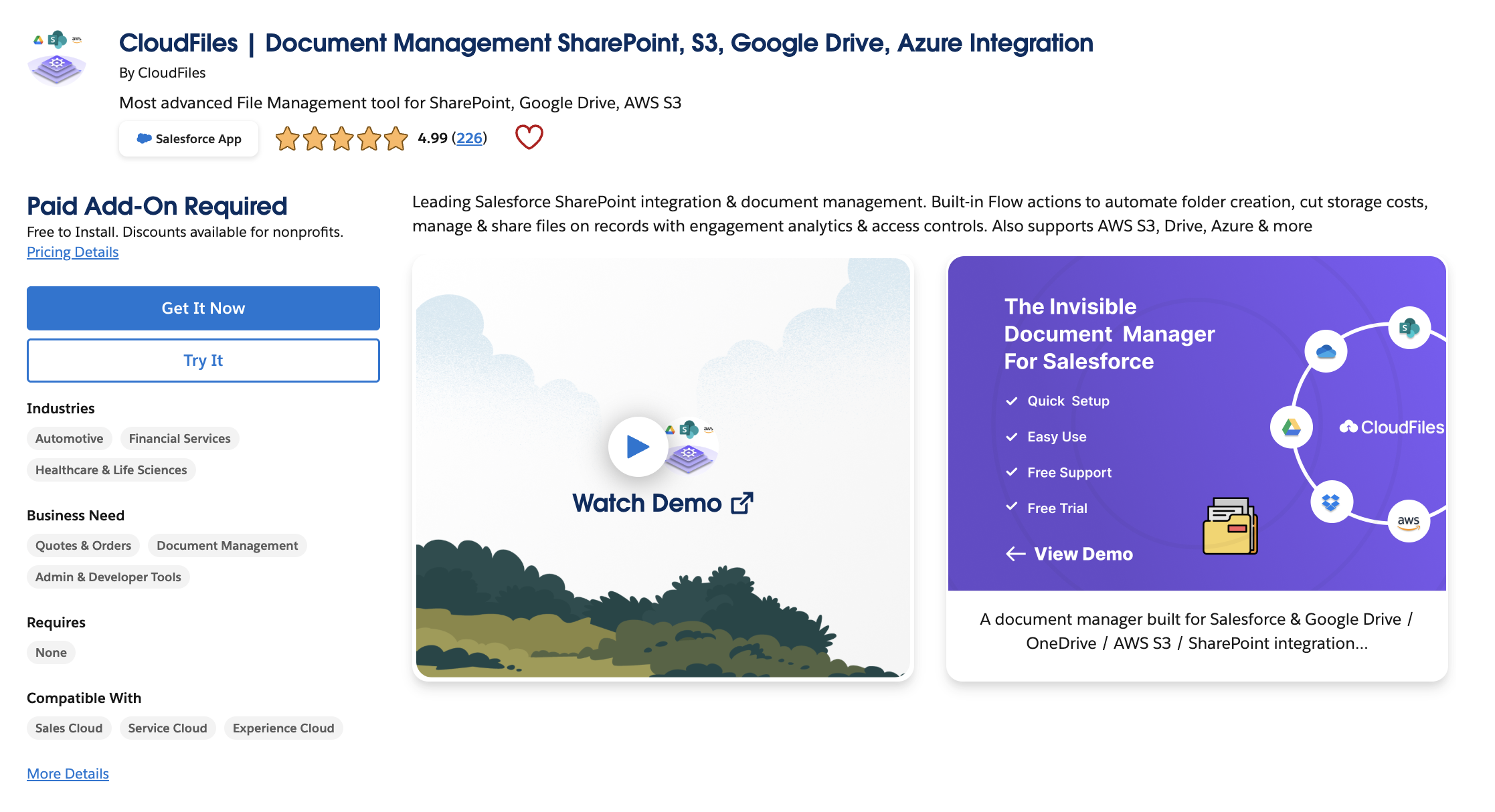Click the five-star rating icons
This screenshot has height=812, width=1495.
pyautogui.click(x=341, y=138)
